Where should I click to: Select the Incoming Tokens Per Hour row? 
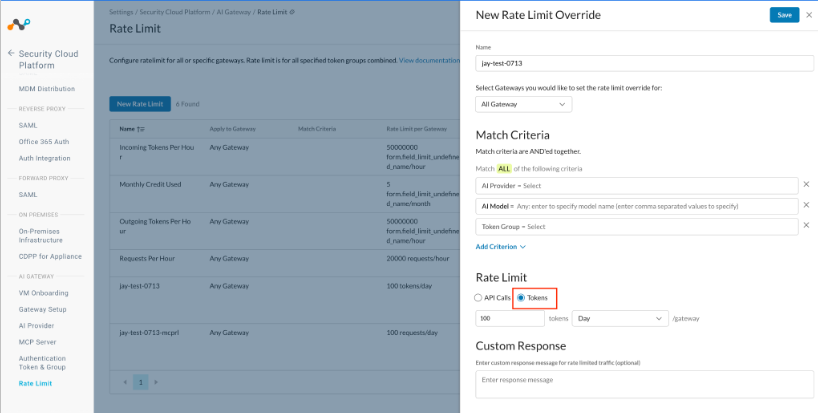[285, 156]
